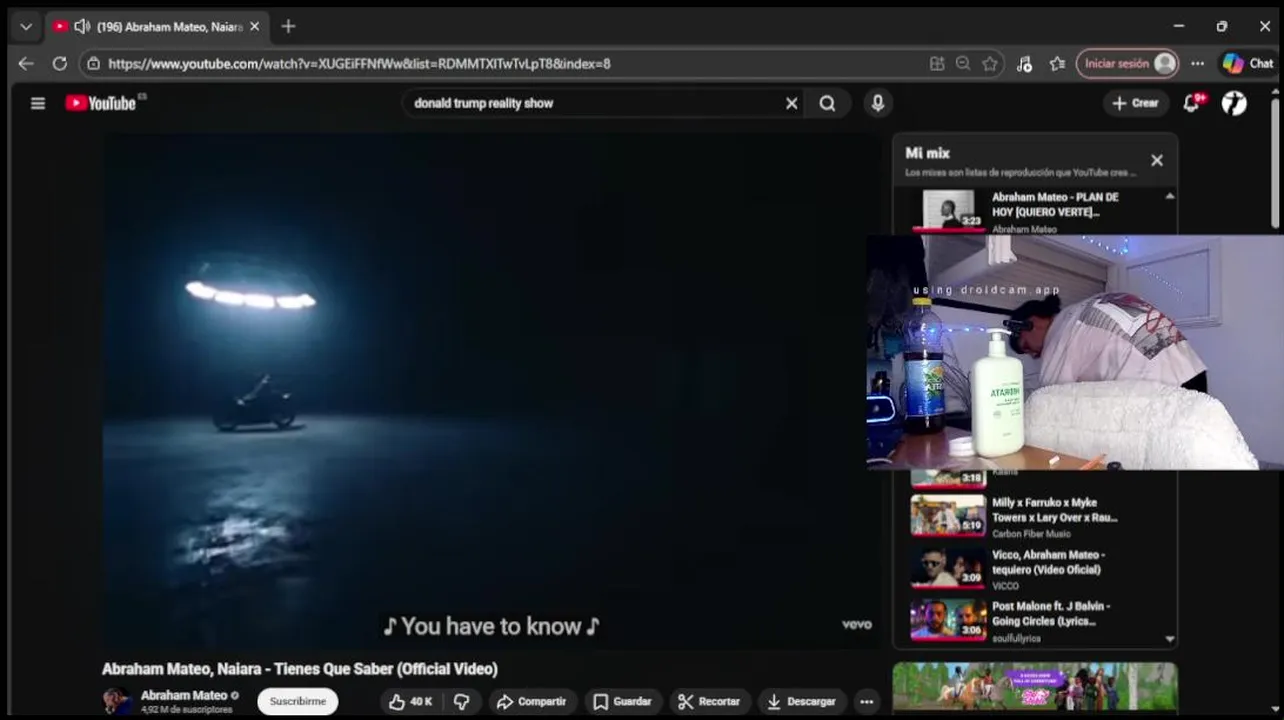
Task: Close the Mi mix playlist panel
Action: click(1157, 160)
